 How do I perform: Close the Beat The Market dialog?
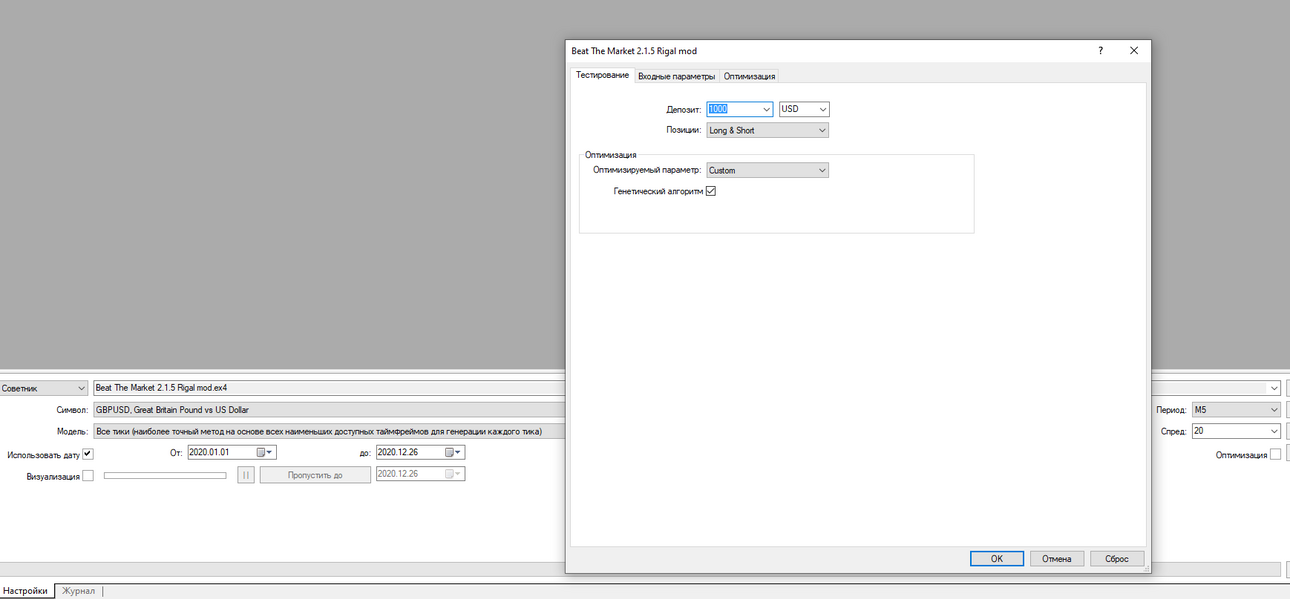point(1134,51)
